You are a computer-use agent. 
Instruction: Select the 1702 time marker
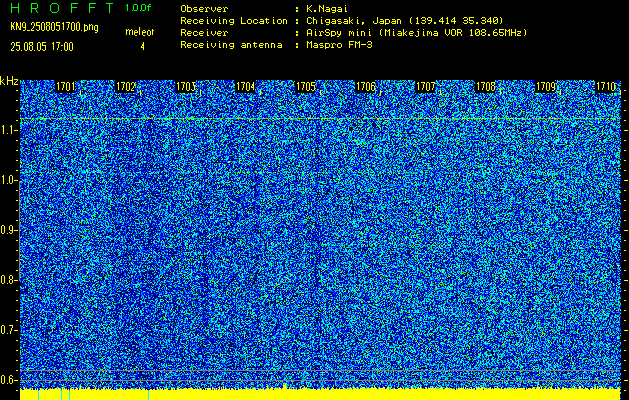[x=126, y=87]
